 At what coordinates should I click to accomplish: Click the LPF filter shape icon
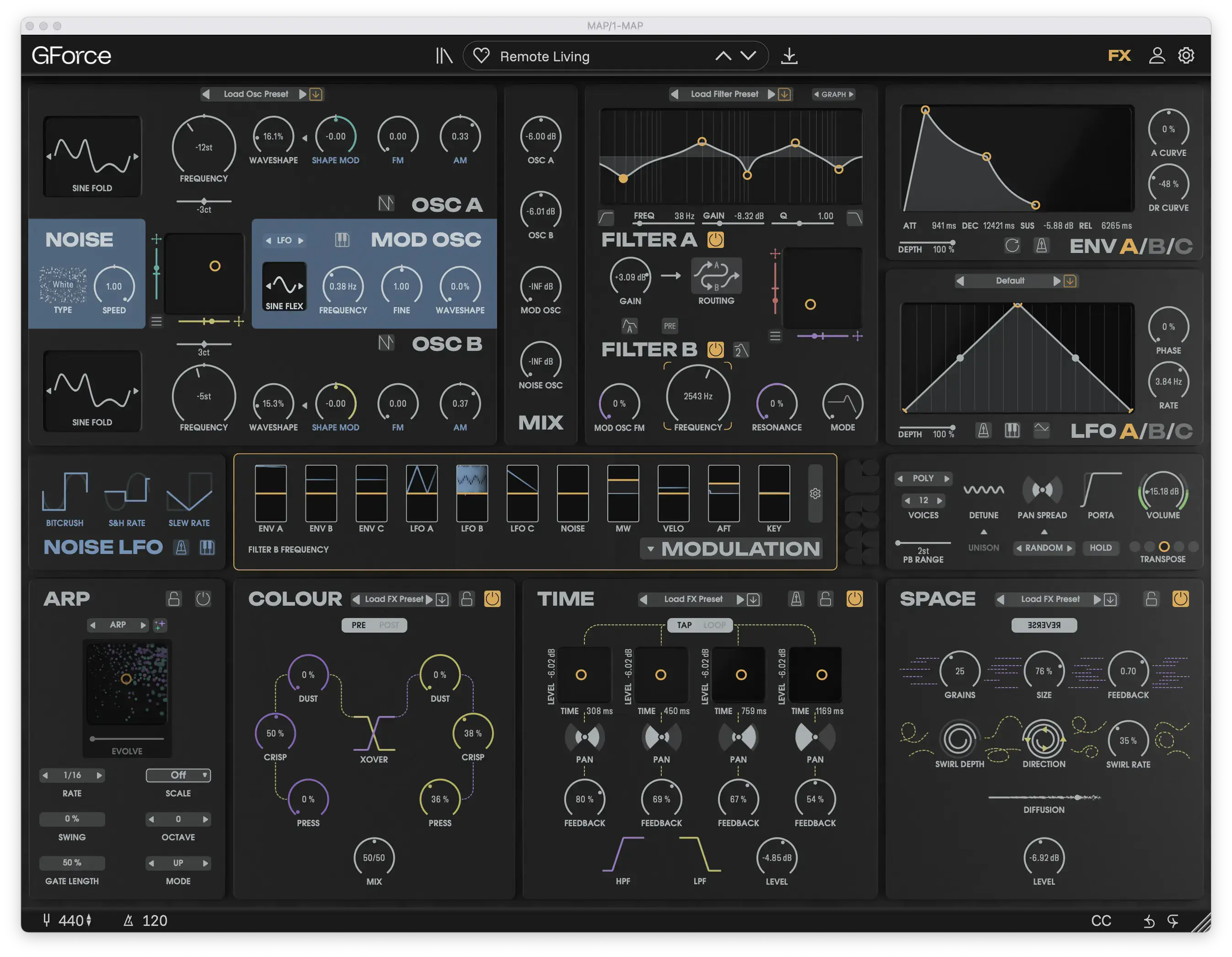pyautogui.click(x=700, y=855)
